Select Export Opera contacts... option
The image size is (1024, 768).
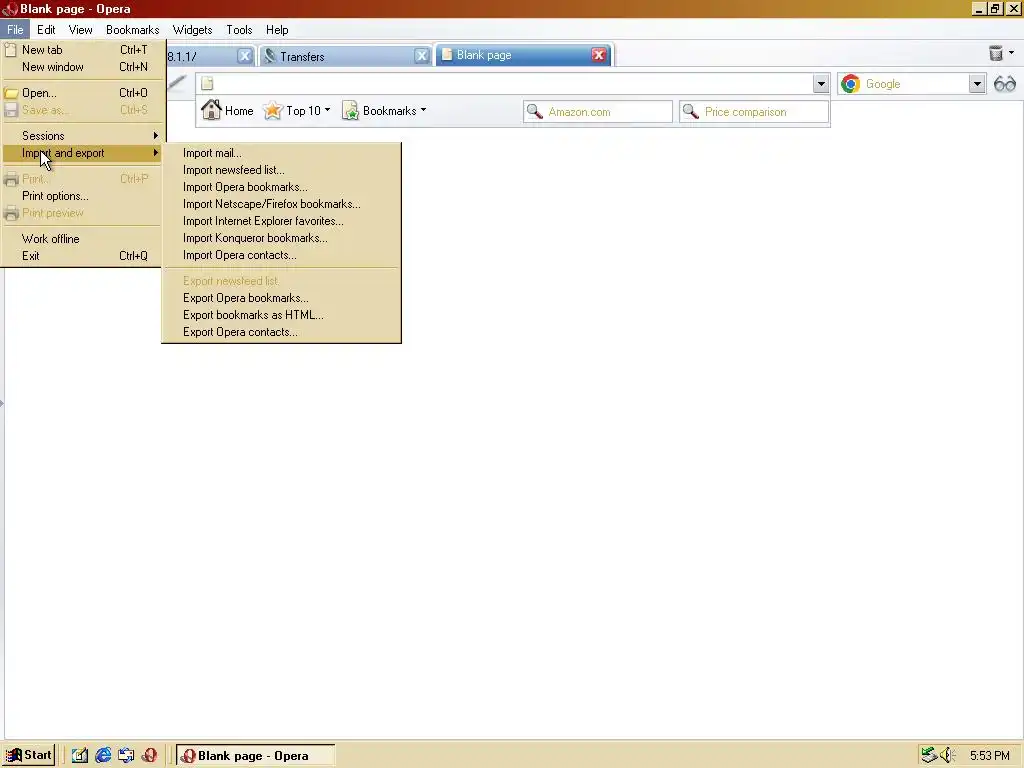pyautogui.click(x=281, y=332)
